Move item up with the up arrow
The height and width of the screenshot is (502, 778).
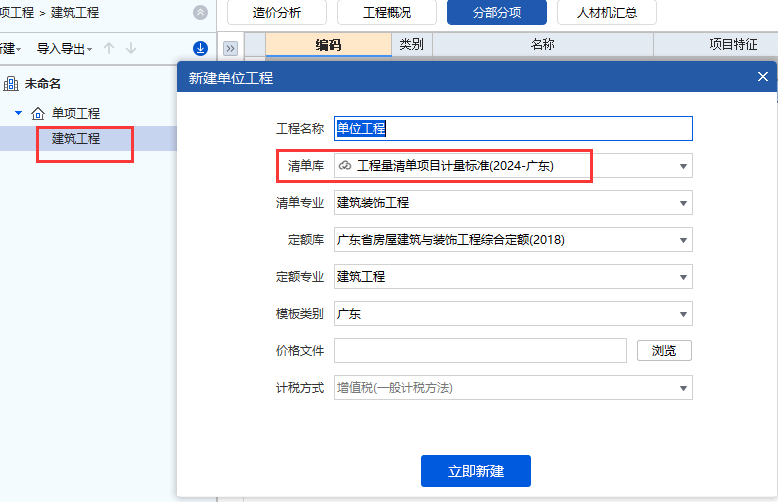(x=109, y=48)
